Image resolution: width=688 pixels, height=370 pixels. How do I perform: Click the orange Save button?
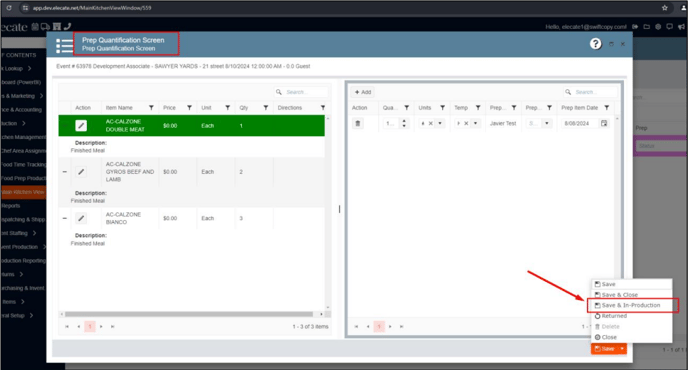(x=605, y=349)
